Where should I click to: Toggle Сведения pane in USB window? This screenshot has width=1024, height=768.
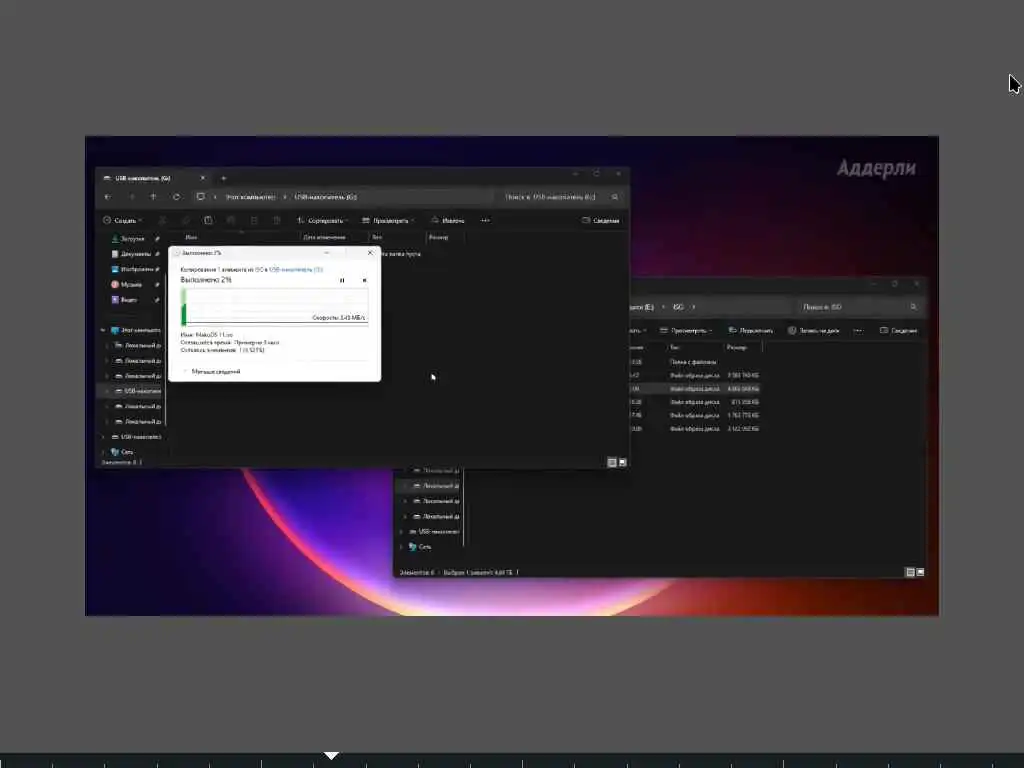[600, 221]
